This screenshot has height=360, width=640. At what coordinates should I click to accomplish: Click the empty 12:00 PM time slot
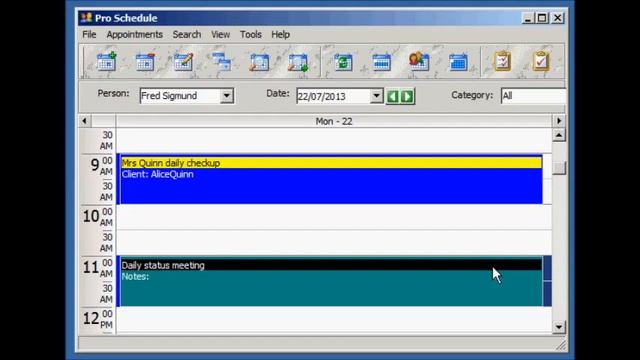[x=334, y=319]
